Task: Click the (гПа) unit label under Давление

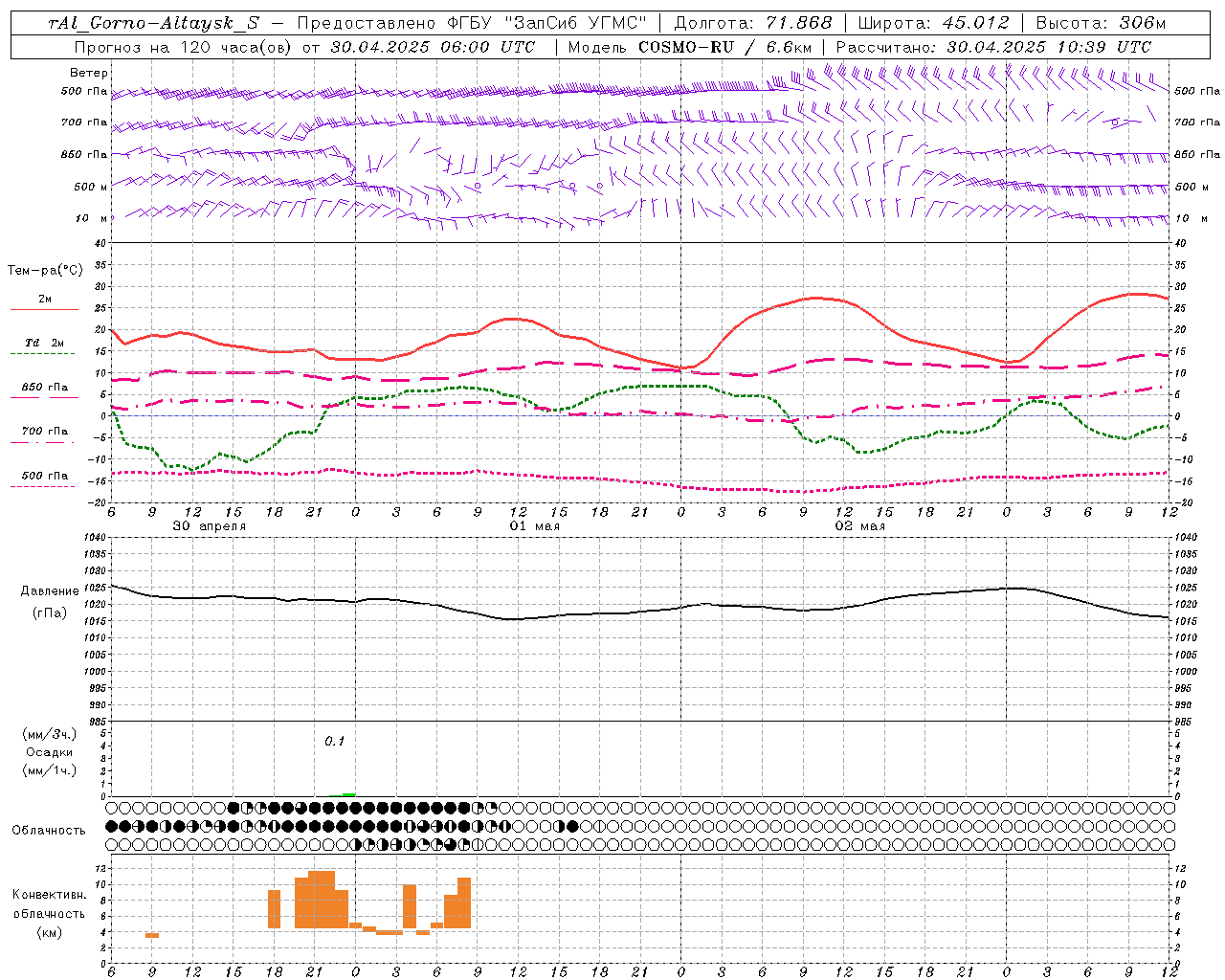Action: (x=50, y=612)
